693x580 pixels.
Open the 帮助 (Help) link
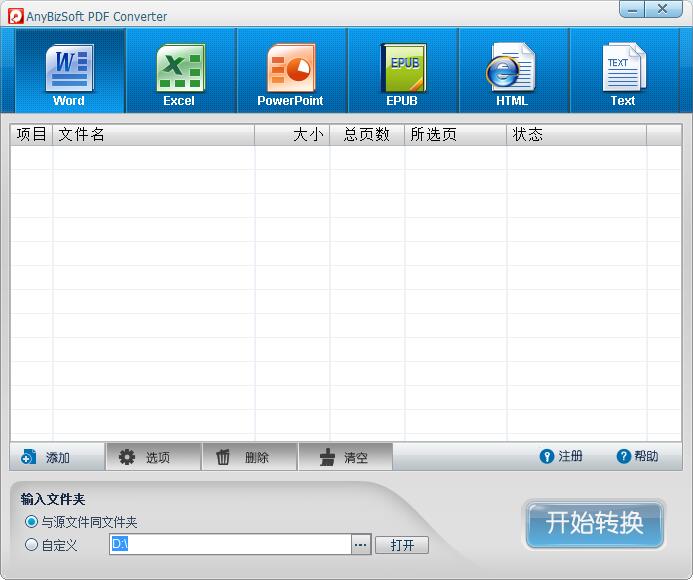pyautogui.click(x=638, y=456)
